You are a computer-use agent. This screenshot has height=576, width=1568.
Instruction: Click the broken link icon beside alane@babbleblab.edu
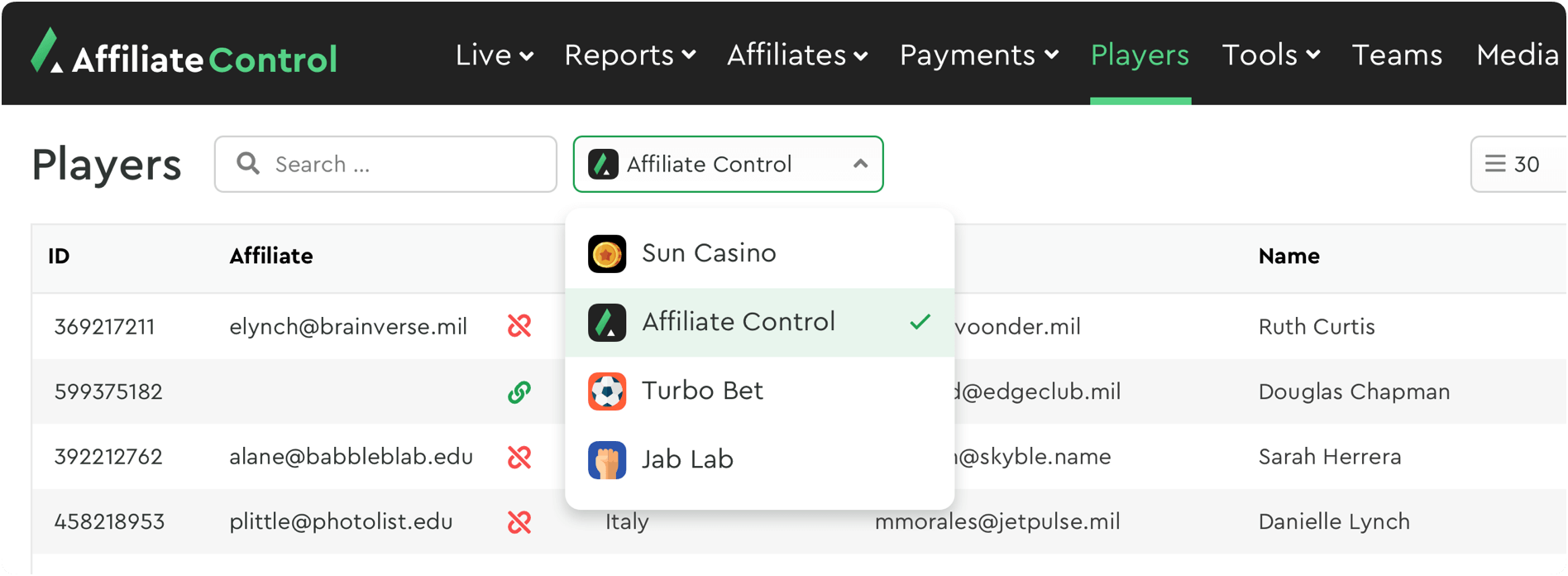pyautogui.click(x=519, y=457)
